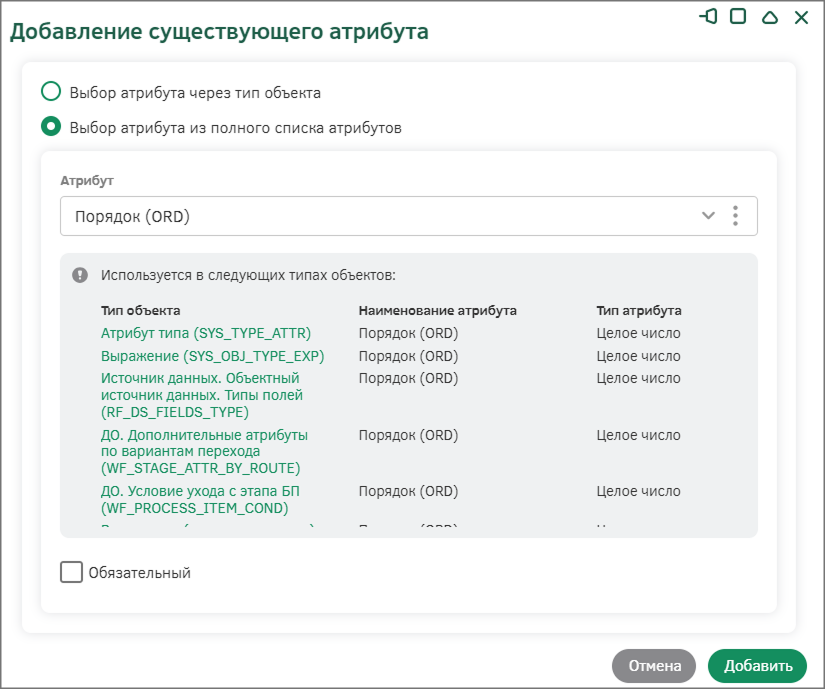Open the WF_STAGE_ATTR_BY_ROUTE object type link
This screenshot has width=825, height=689.
point(204,452)
